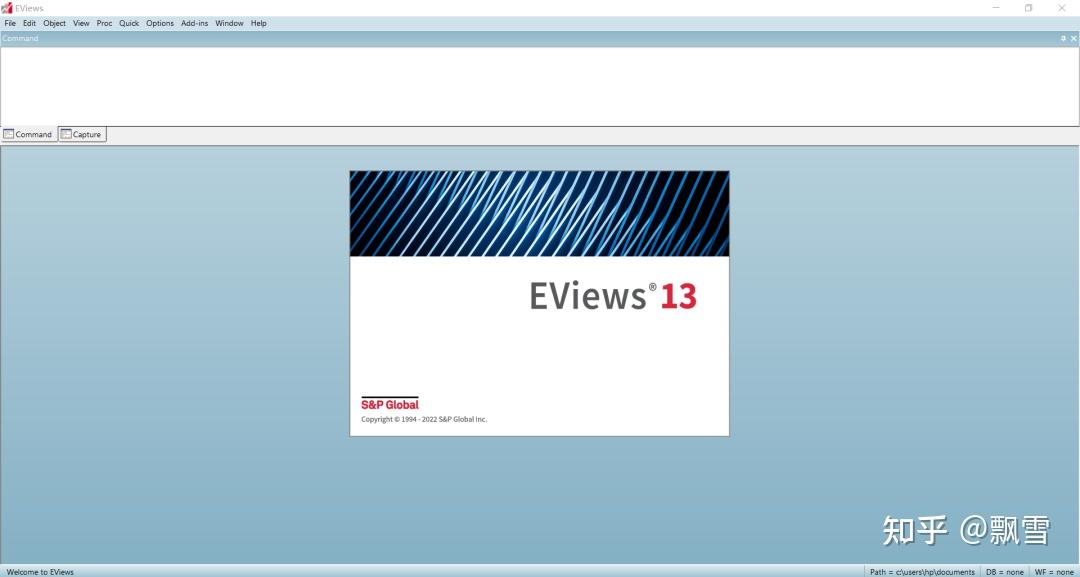
Task: Switch to the Capture tab
Action: (85, 134)
